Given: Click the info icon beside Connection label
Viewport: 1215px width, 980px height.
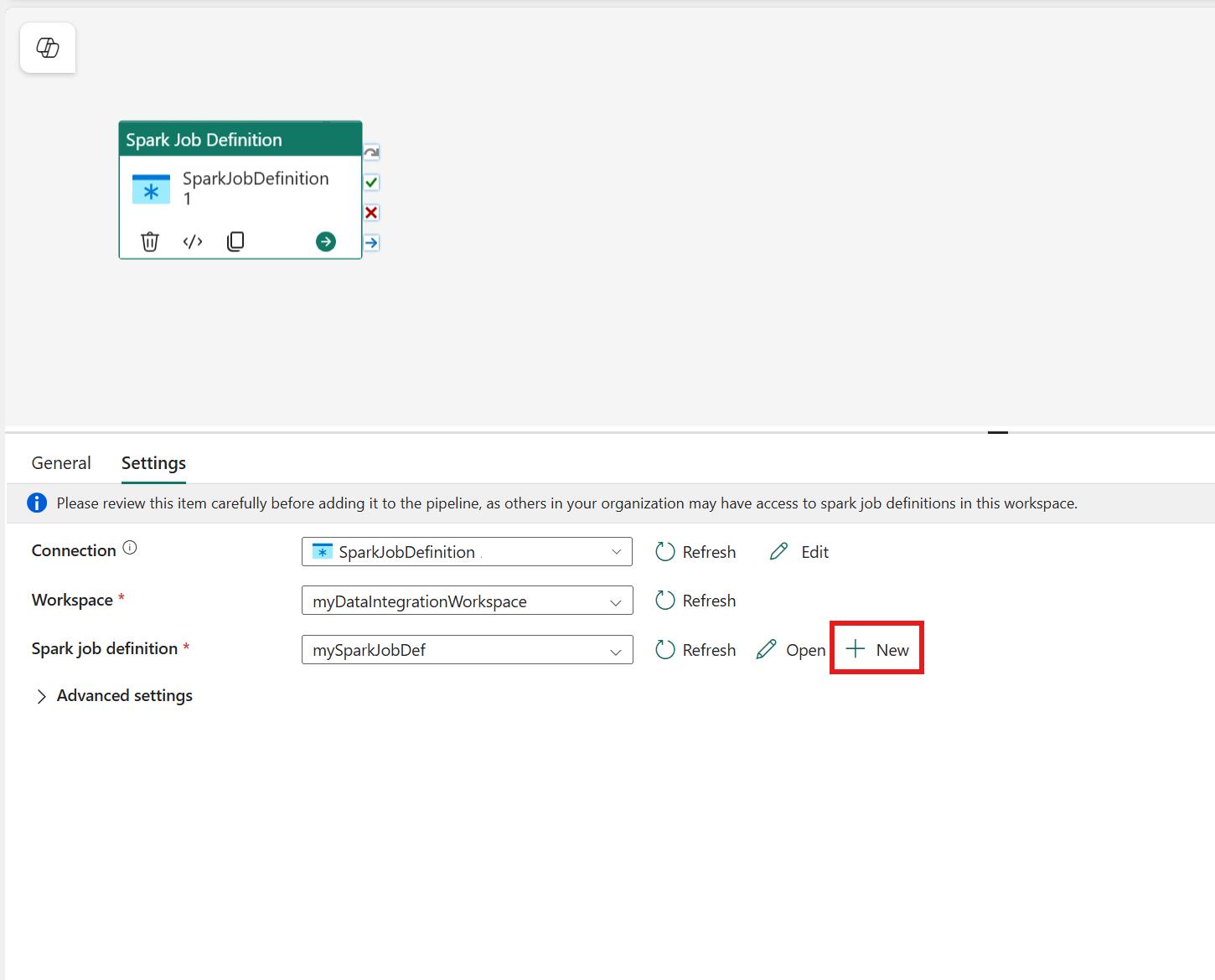Looking at the screenshot, I should click(x=130, y=548).
